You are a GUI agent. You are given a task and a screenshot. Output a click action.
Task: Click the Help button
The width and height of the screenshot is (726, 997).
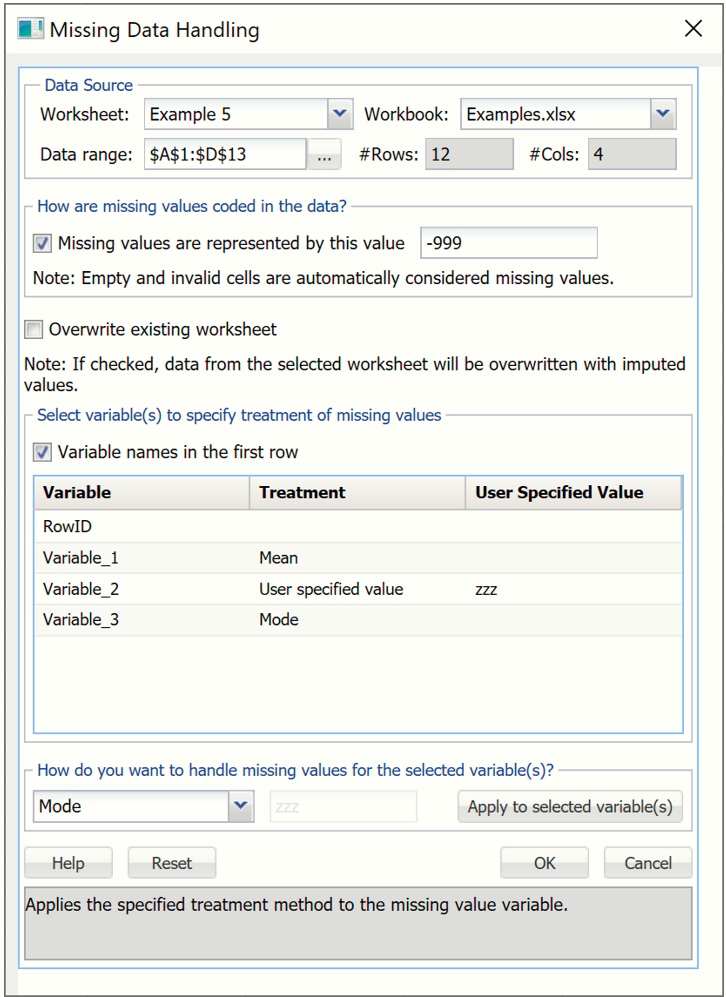tap(68, 863)
